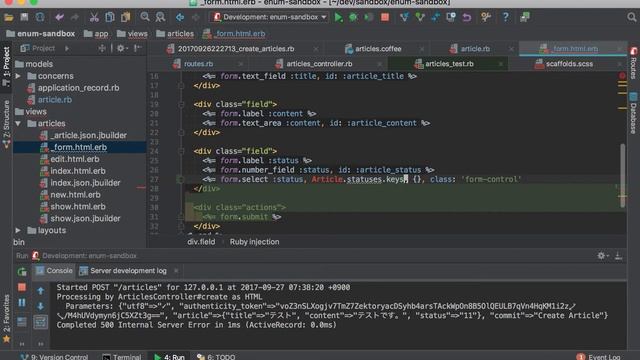Open the scaffolds.scss tab
Image resolution: width=640 pixels, height=360 pixels.
569,64
